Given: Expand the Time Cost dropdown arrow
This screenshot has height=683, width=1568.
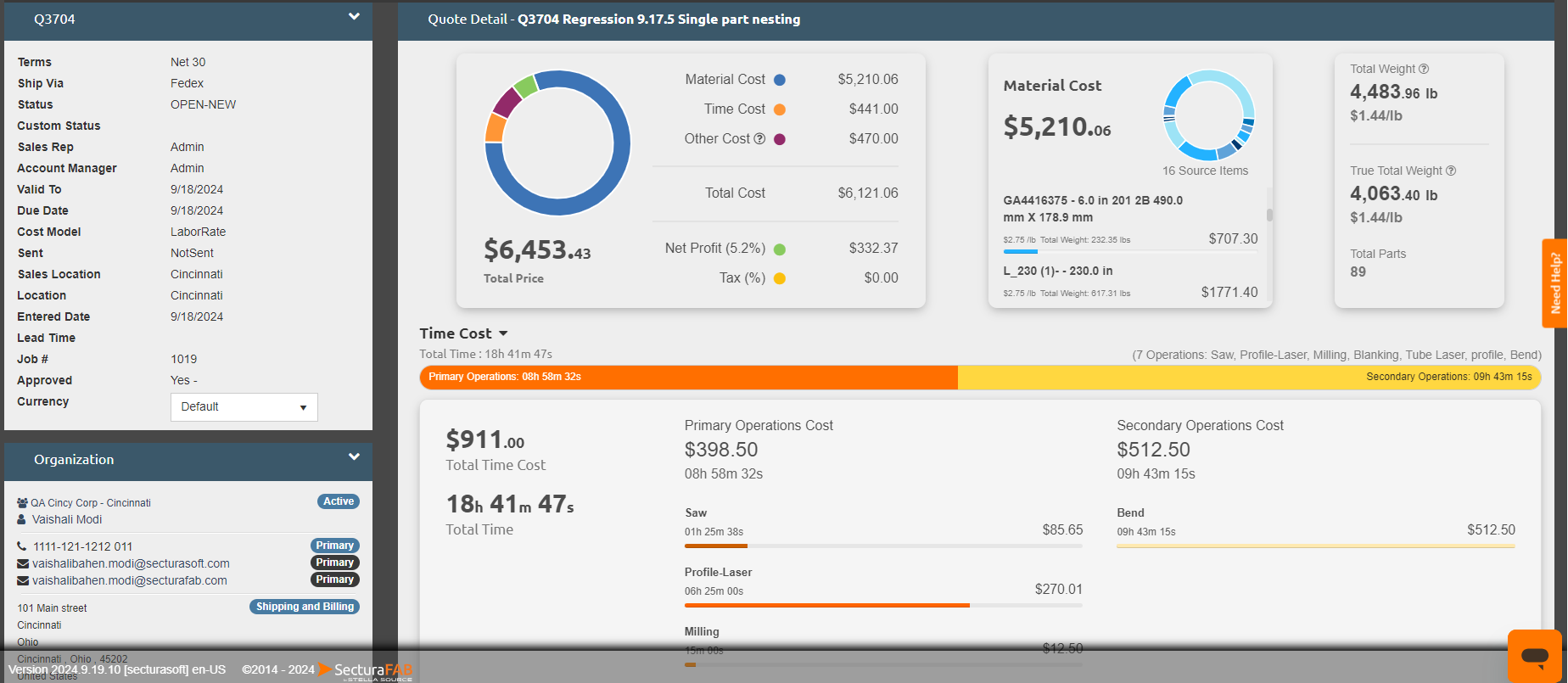Looking at the screenshot, I should [503, 333].
